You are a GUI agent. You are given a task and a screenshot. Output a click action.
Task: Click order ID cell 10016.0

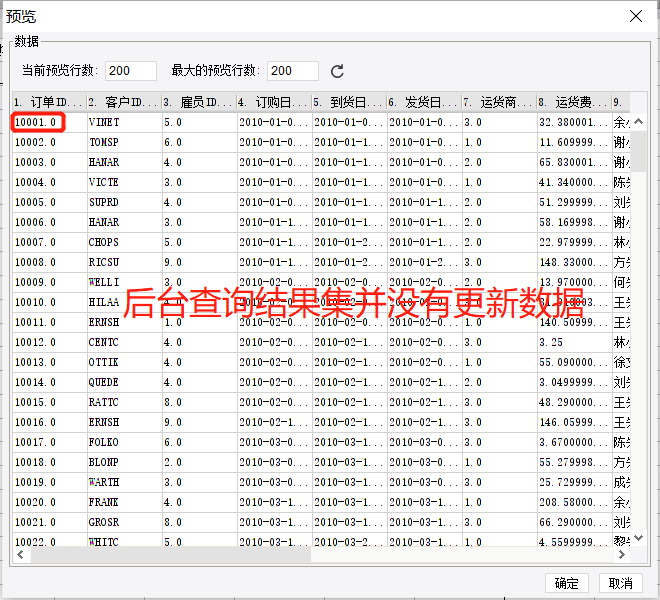click(x=49, y=422)
